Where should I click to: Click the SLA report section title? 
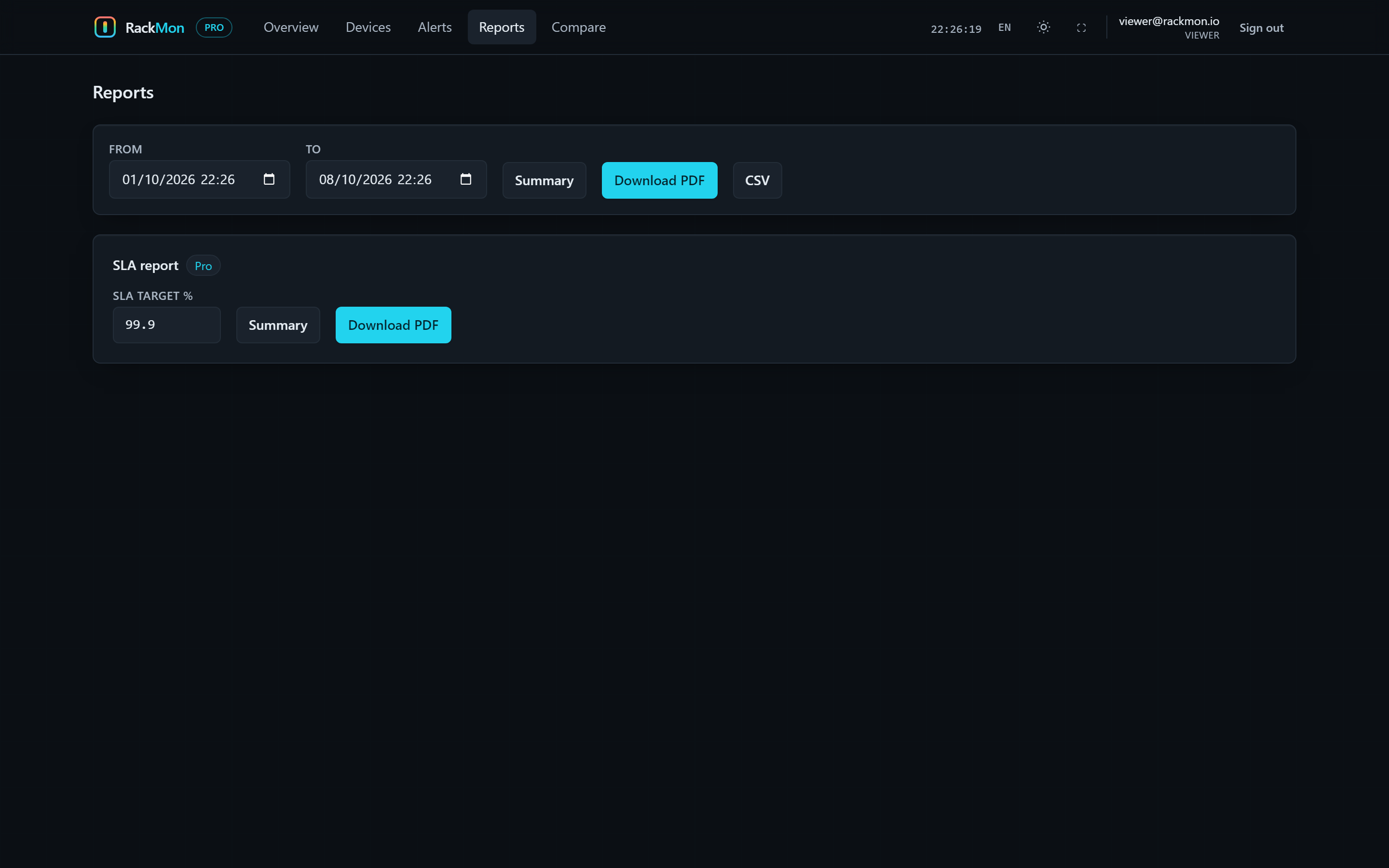[x=145, y=265]
